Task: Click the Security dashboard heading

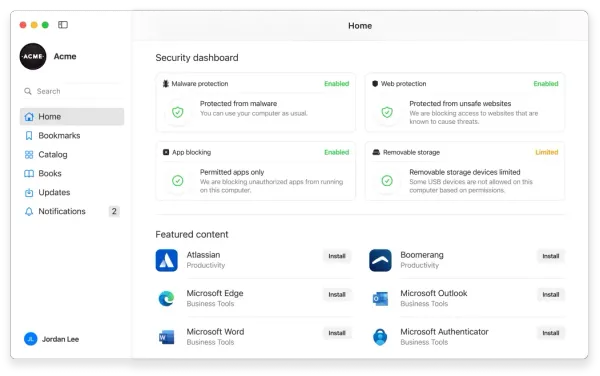Action: (197, 58)
